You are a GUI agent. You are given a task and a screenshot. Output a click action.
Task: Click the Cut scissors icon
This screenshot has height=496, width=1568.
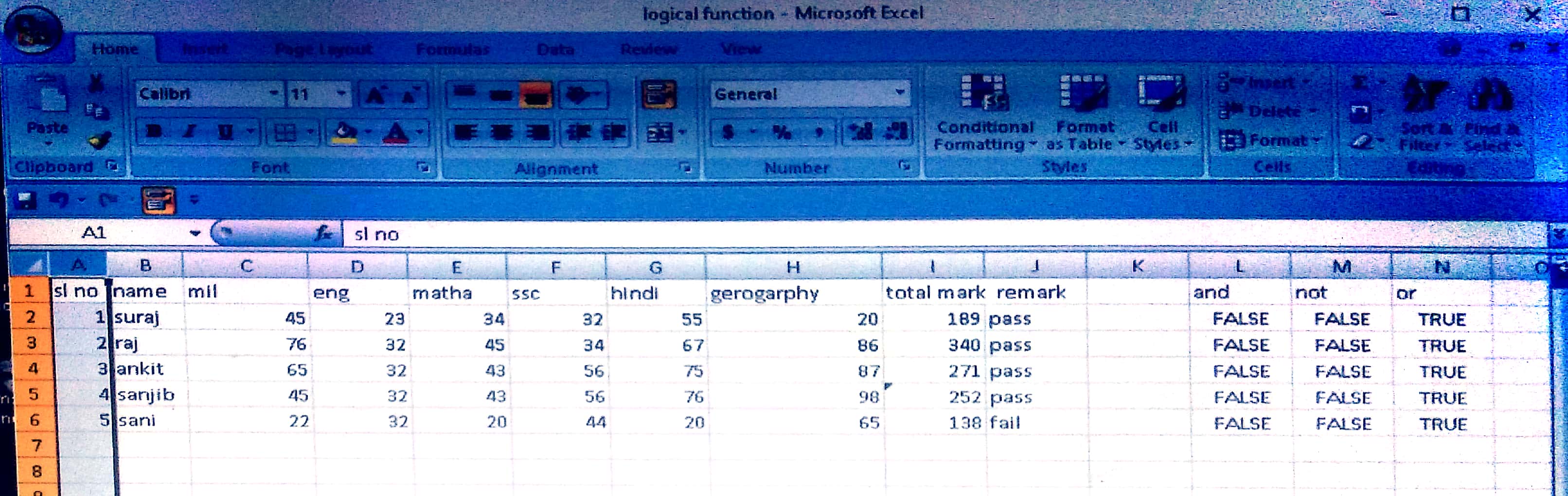(x=96, y=83)
